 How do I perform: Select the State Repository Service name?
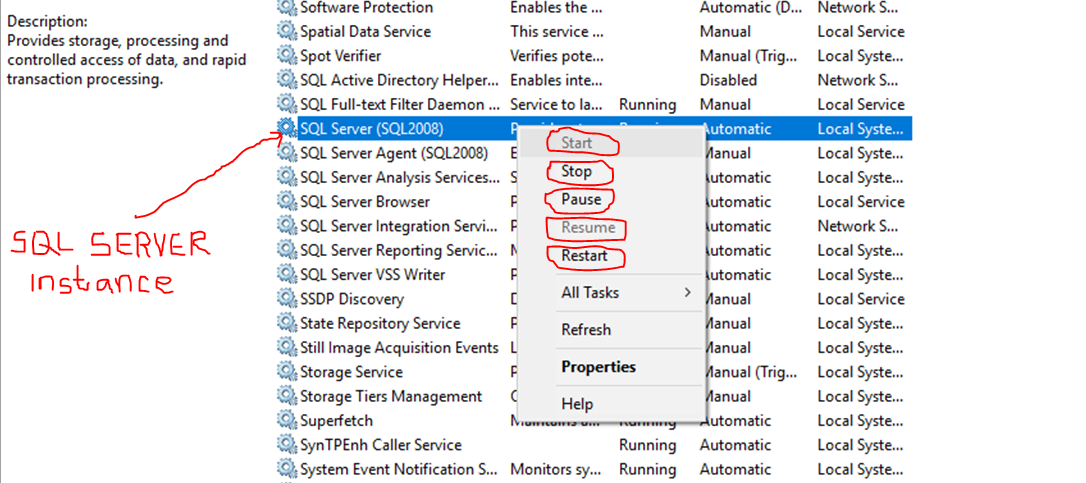(x=380, y=324)
